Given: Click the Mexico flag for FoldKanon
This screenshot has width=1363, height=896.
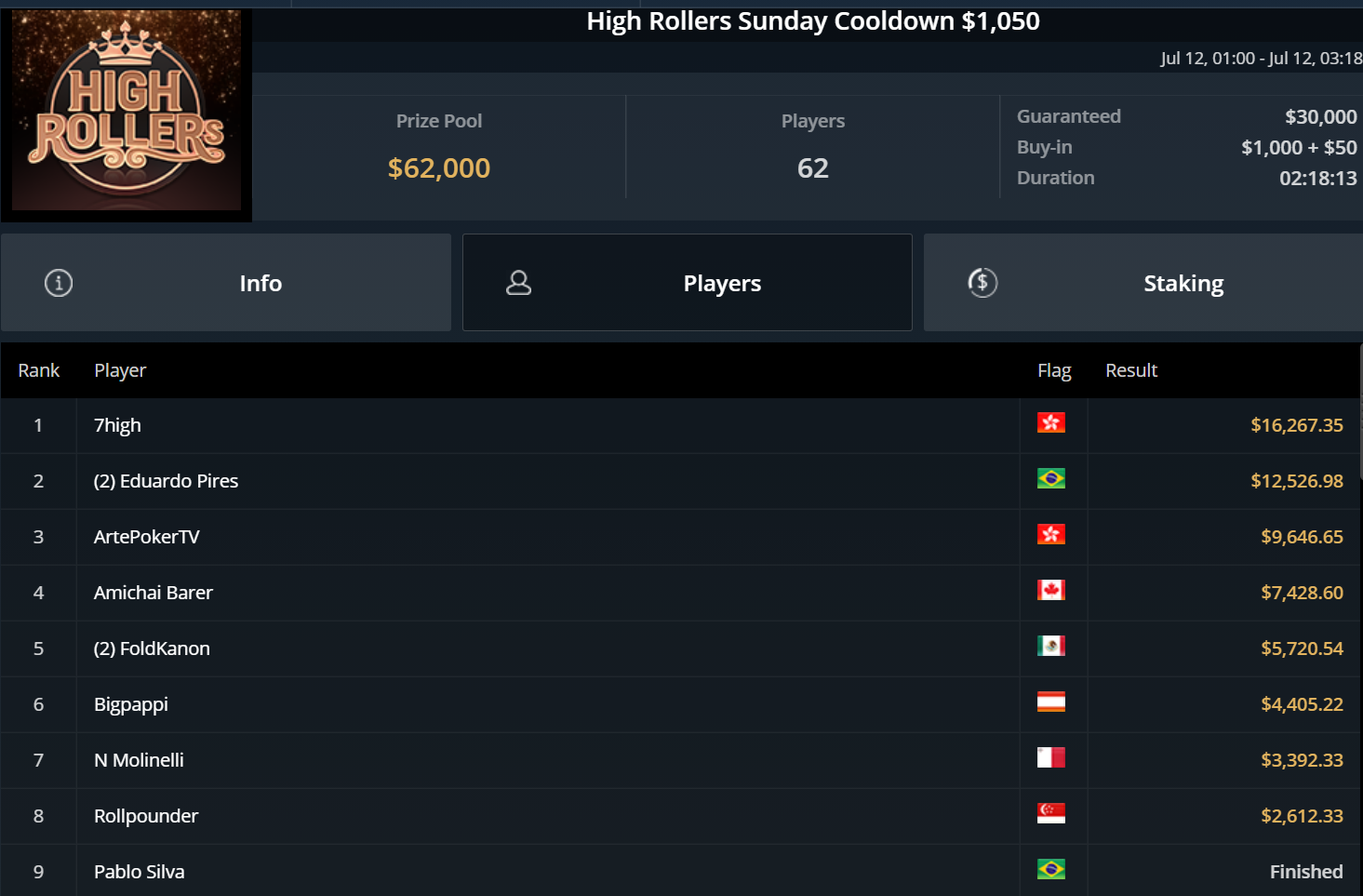Looking at the screenshot, I should 1050,647.
